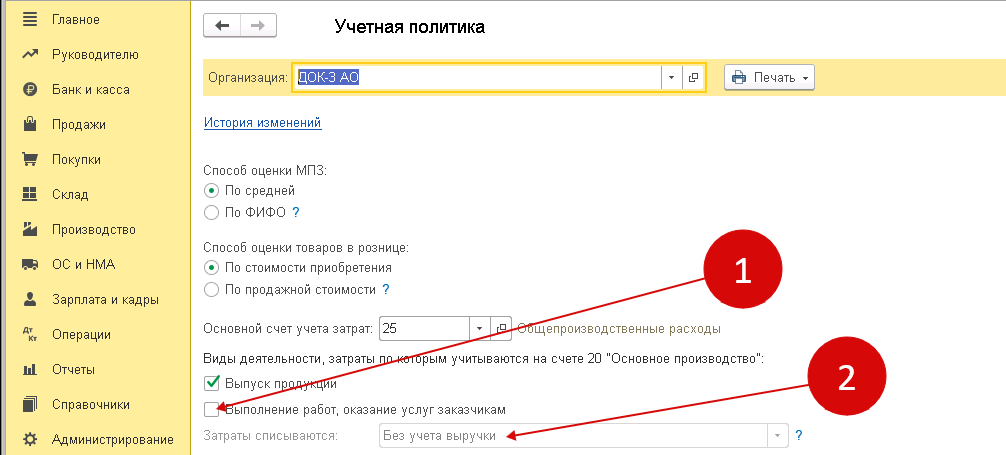Viewport: 1006px width, 455px height.
Task: Click the back navigation arrow button
Action: click(x=222, y=27)
